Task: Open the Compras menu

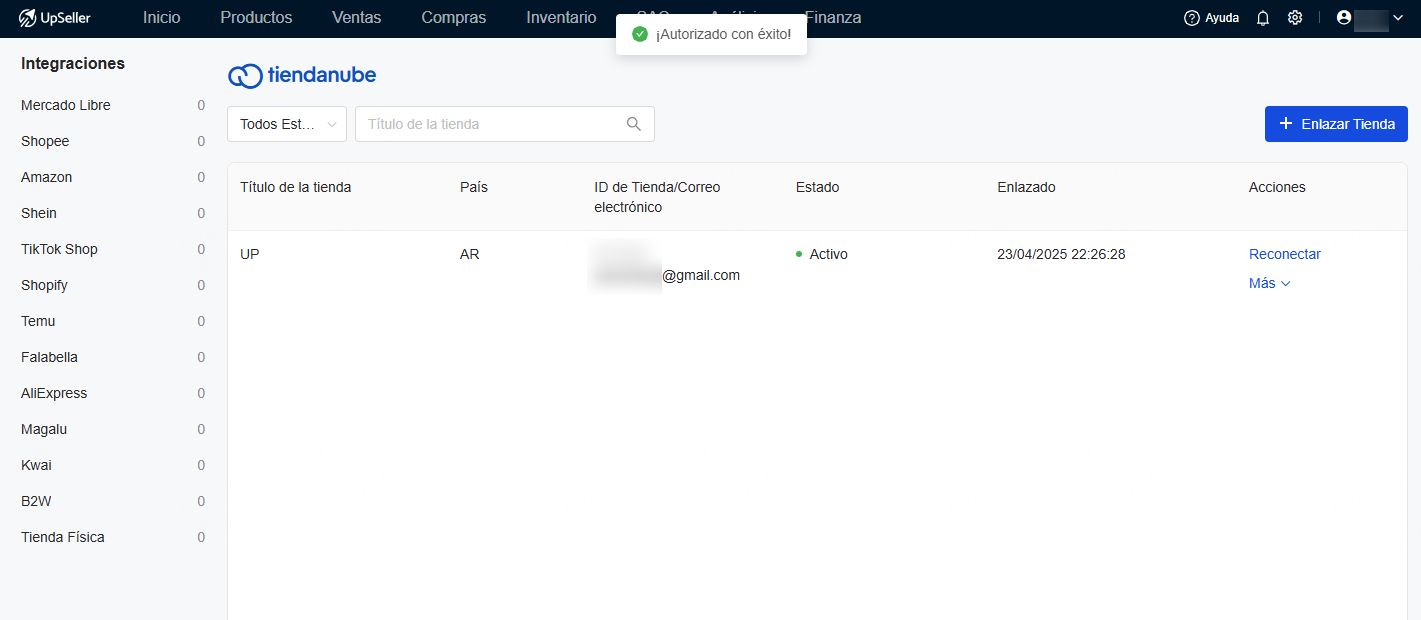Action: tap(454, 18)
